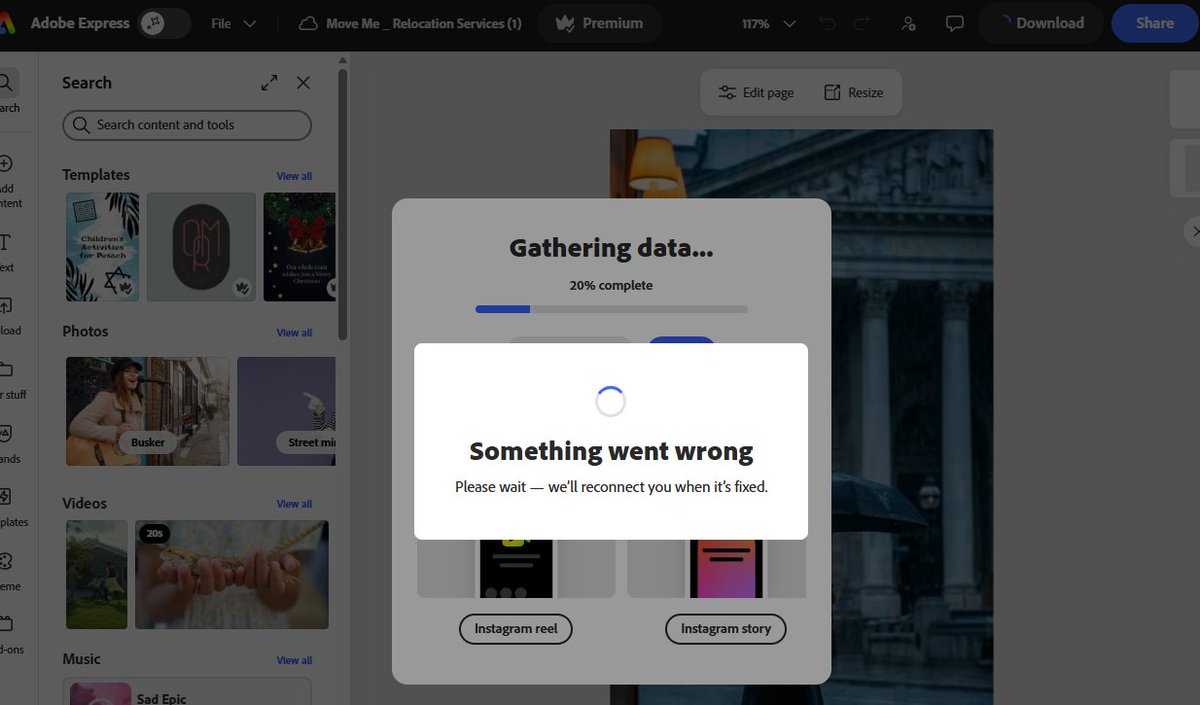Click the blue Share button
Image resolution: width=1200 pixels, height=705 pixels.
pyautogui.click(x=1155, y=23)
